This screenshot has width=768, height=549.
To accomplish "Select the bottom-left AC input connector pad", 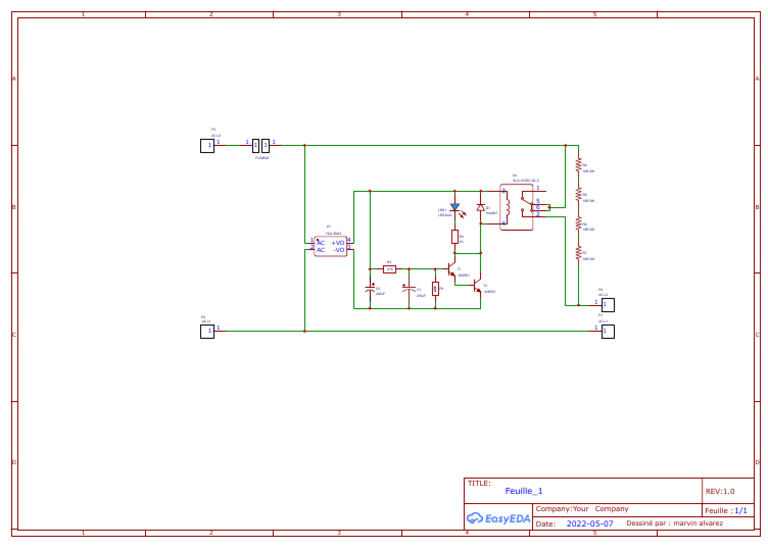I will point(207,332).
